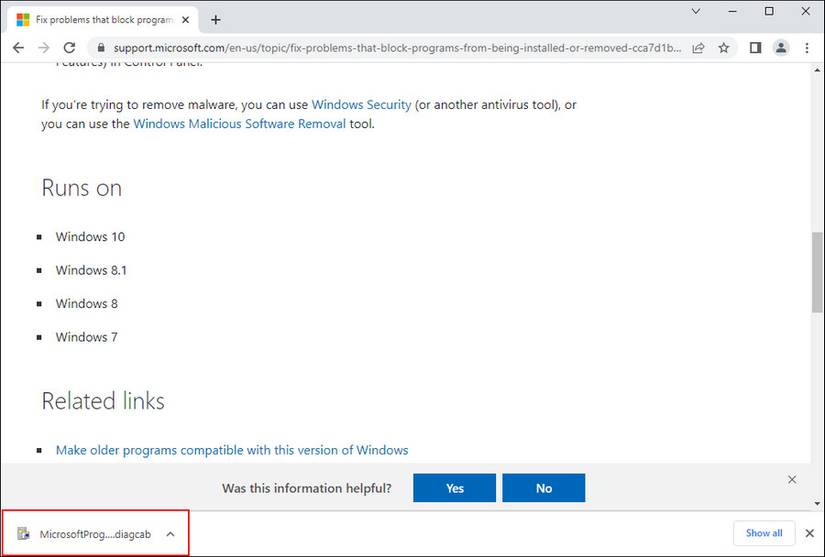
Task: Reload the page with refresh icon
Action: pos(69,48)
